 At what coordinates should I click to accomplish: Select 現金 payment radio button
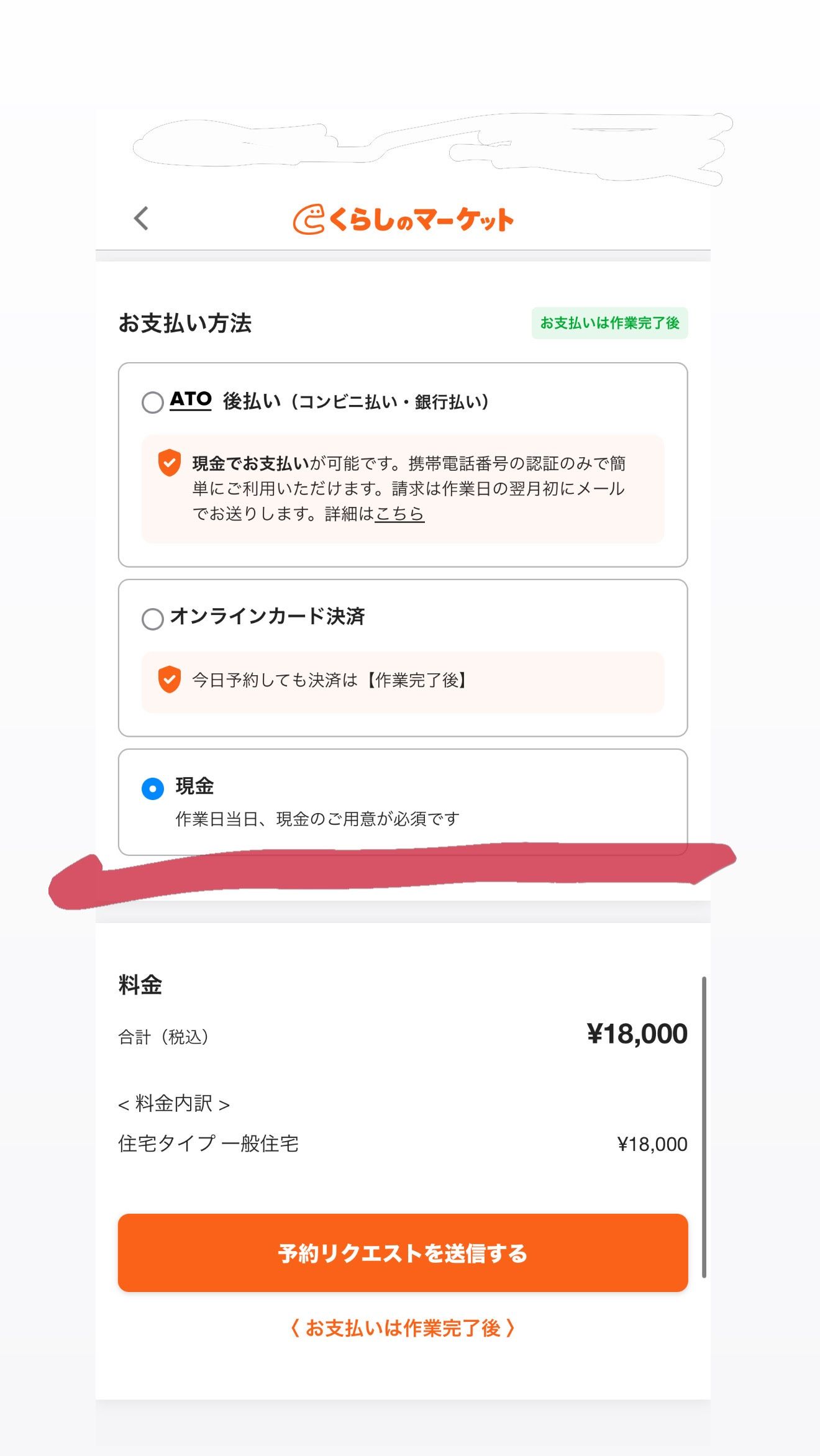point(153,788)
